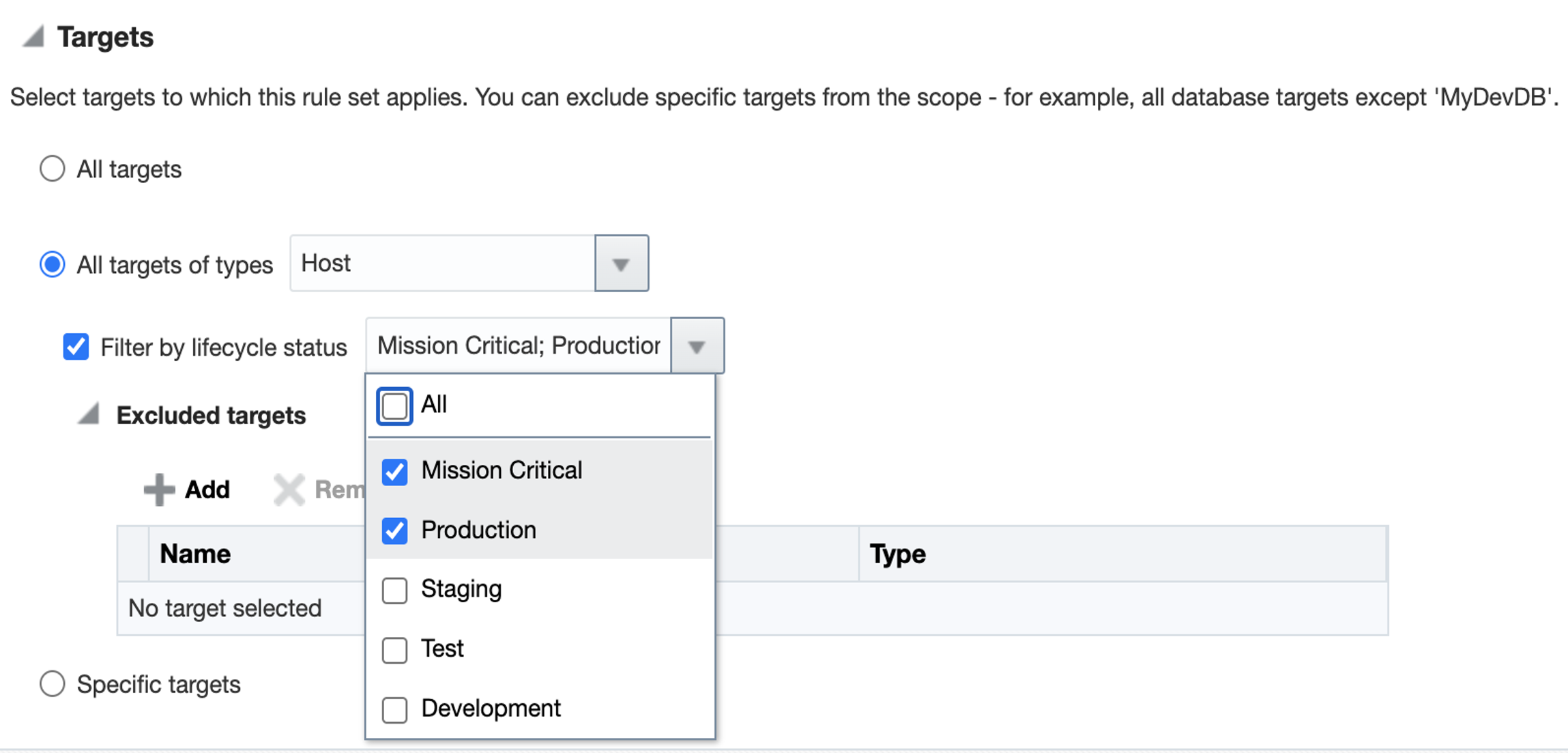Click the Name column header
Viewport: 1568px width, 753px height.
(195, 554)
